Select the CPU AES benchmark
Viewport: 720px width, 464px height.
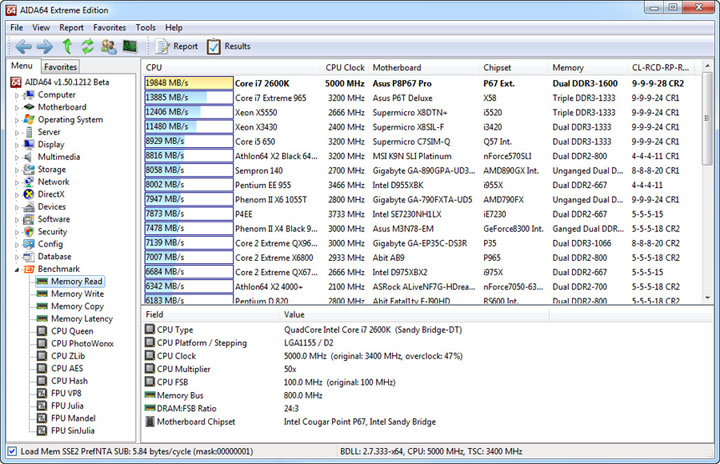tap(67, 368)
